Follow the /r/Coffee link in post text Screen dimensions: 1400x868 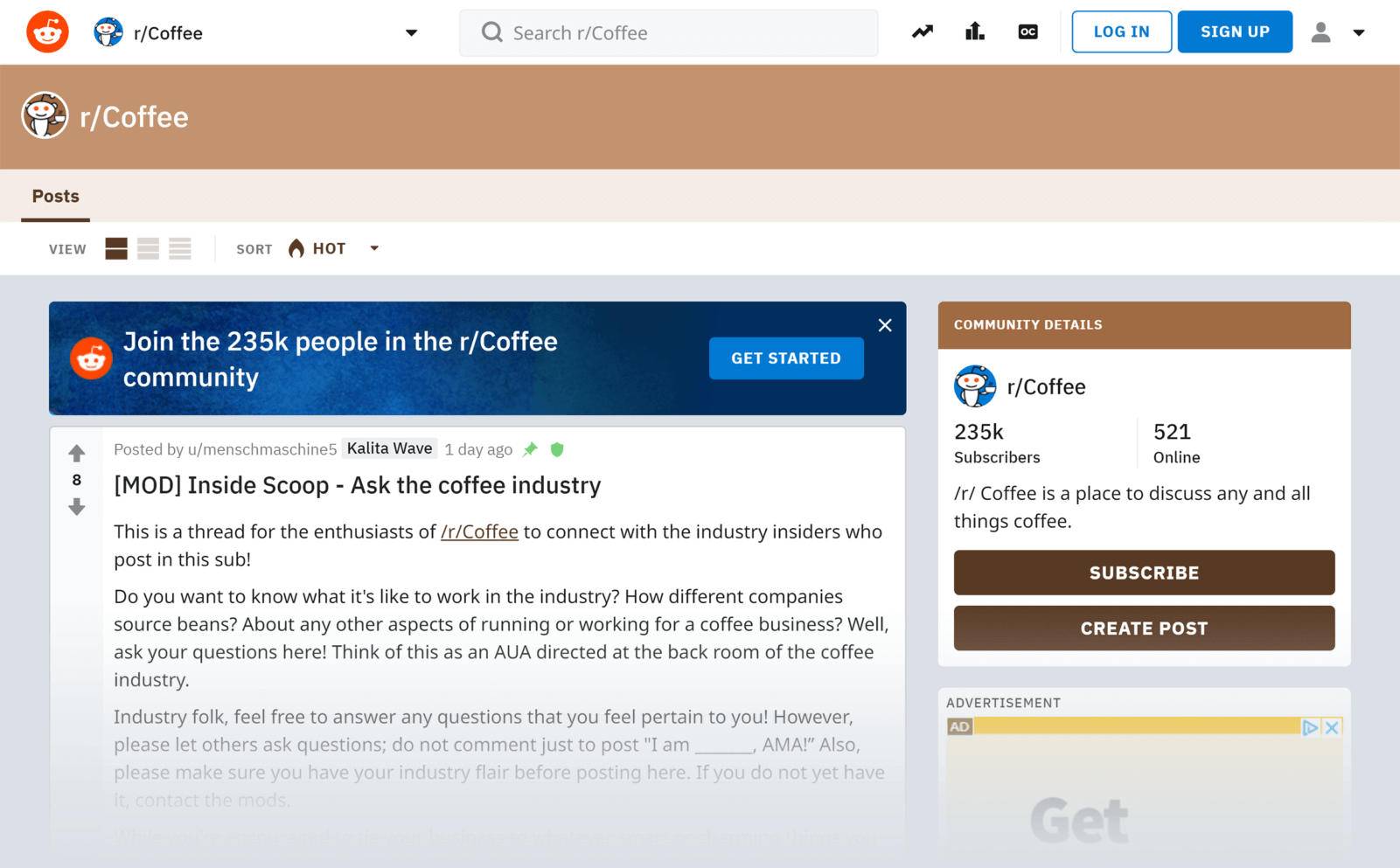coord(479,531)
